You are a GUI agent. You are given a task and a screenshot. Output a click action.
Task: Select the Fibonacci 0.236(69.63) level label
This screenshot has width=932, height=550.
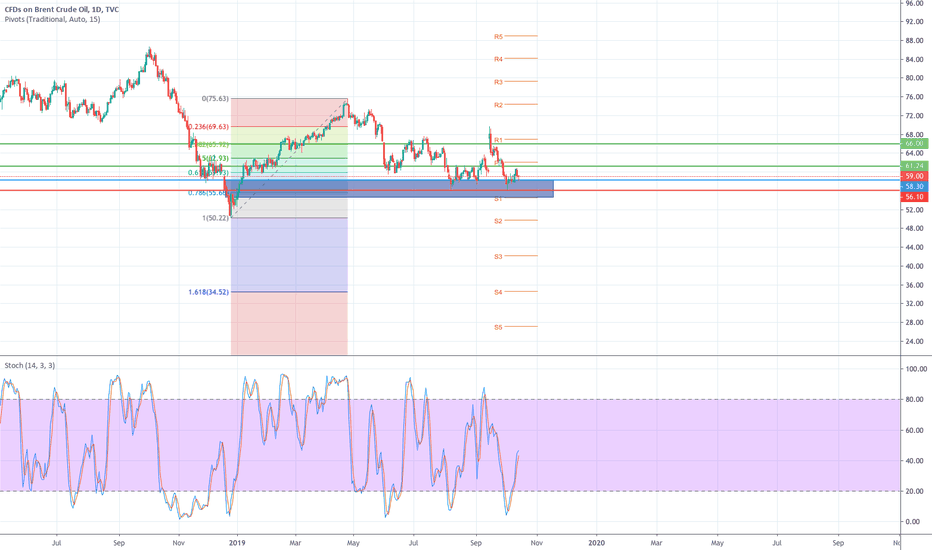(209, 127)
